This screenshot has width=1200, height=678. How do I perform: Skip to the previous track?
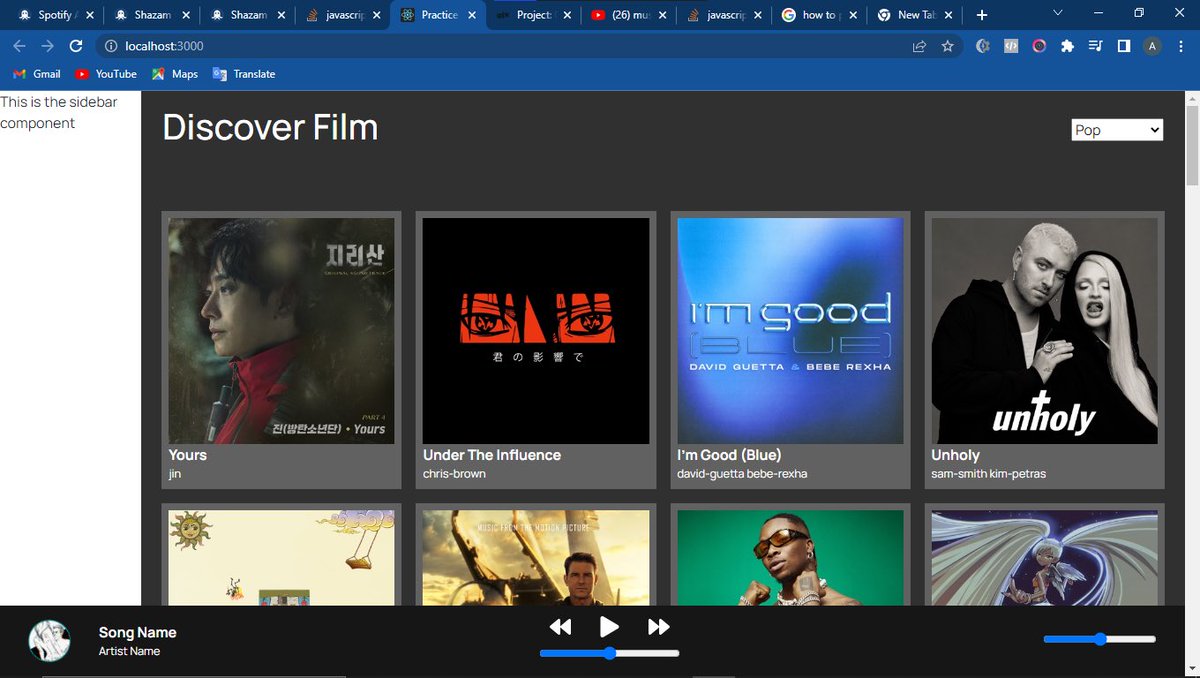(560, 627)
